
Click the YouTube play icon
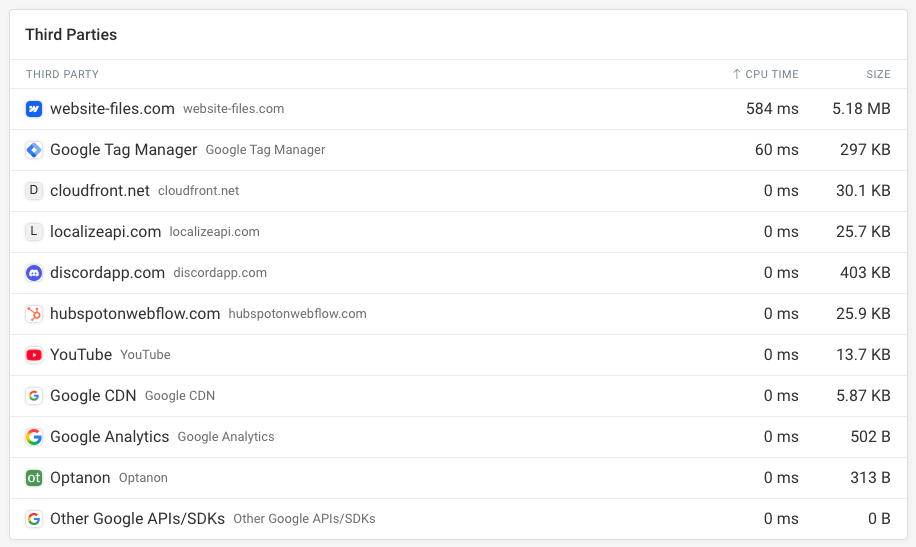coord(34,355)
